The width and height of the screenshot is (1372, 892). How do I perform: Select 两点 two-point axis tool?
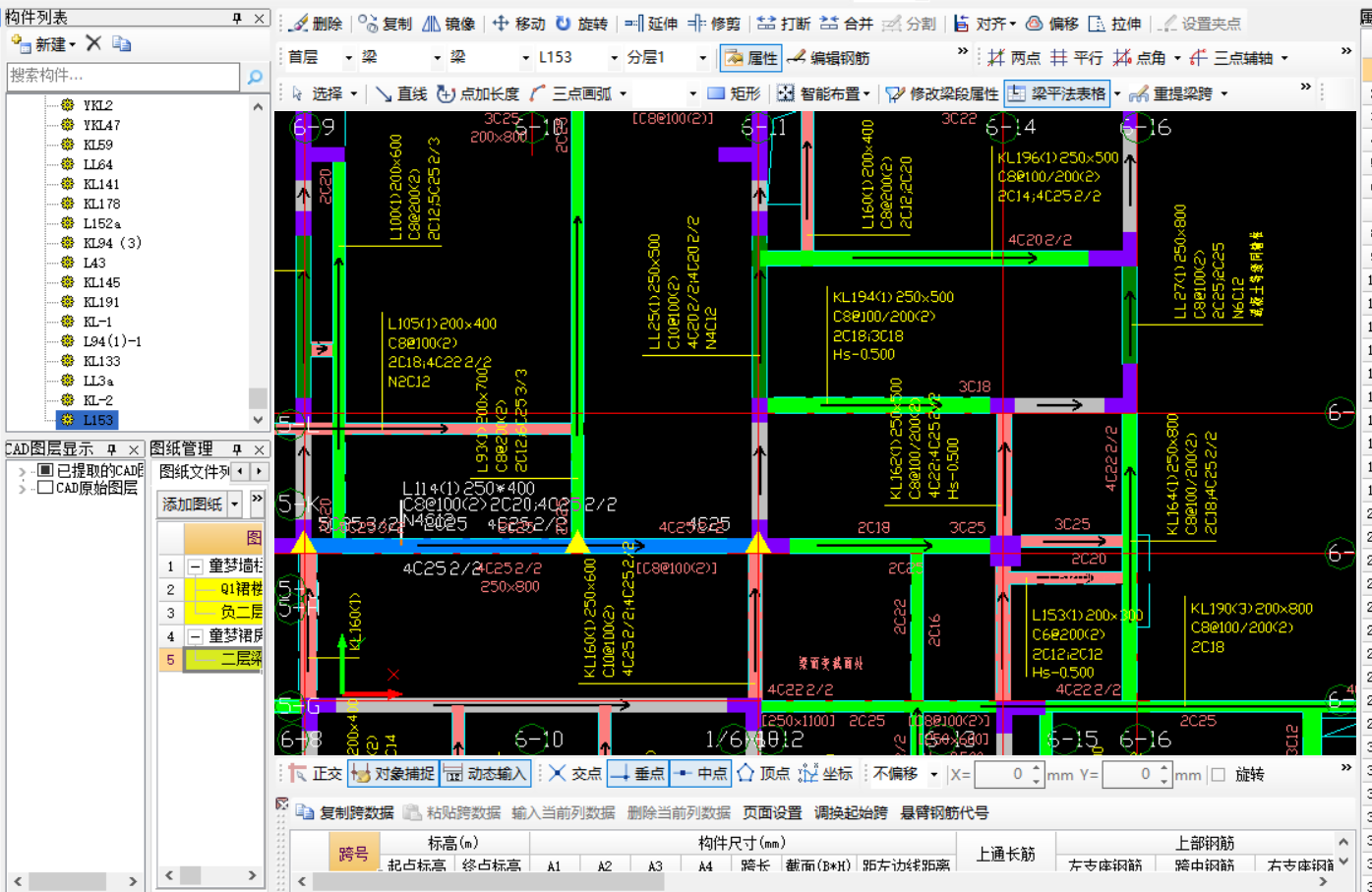click(x=1014, y=58)
